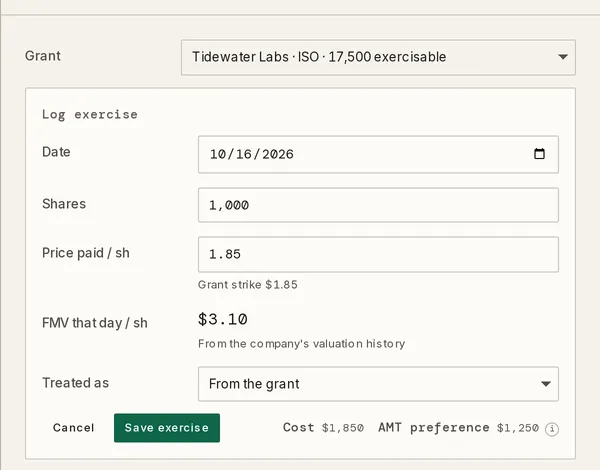600x470 pixels.
Task: Click the Price paid / sh input
Action: [378, 255]
